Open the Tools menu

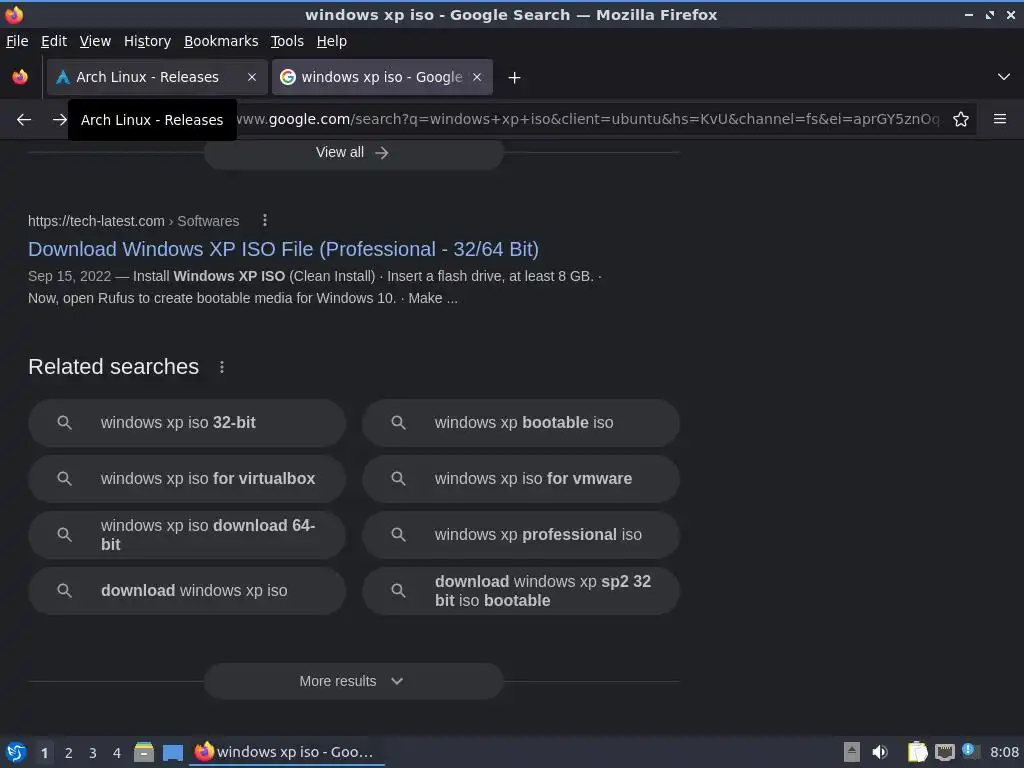pos(287,41)
